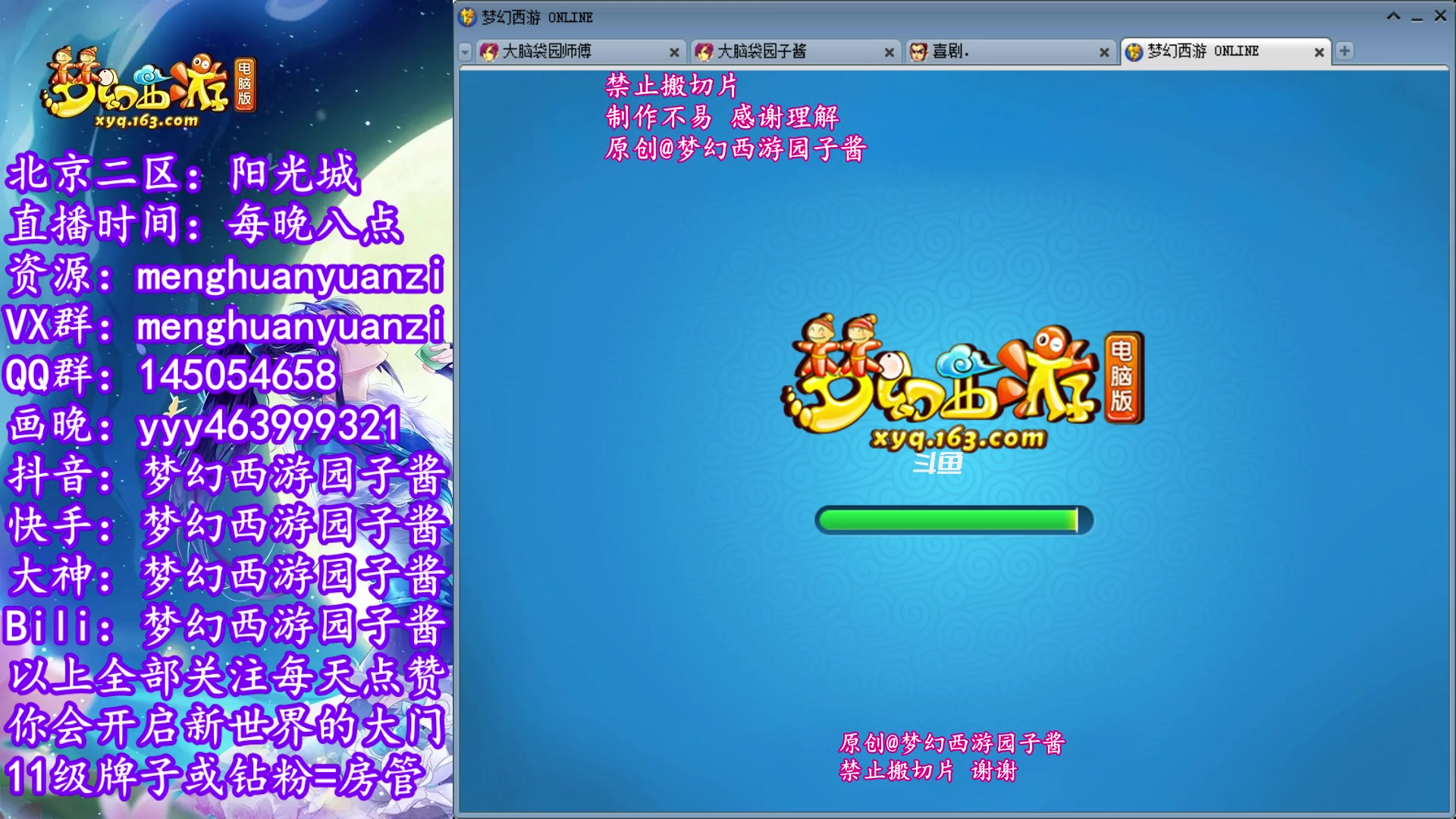Add a new tab with plus button
This screenshot has width=1456, height=819.
[1345, 51]
